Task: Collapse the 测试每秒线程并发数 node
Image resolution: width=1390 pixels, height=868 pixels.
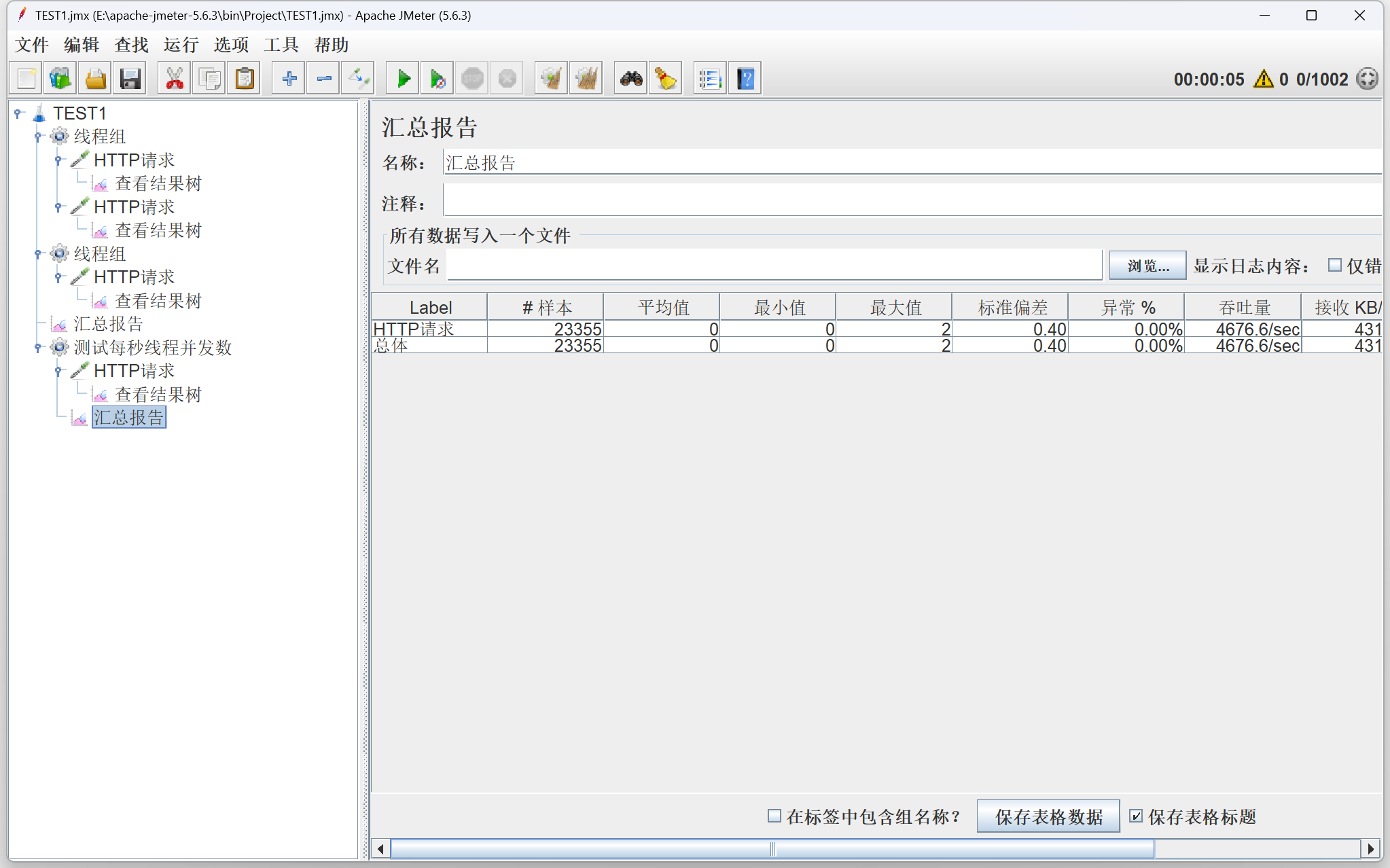Action: click(39, 348)
